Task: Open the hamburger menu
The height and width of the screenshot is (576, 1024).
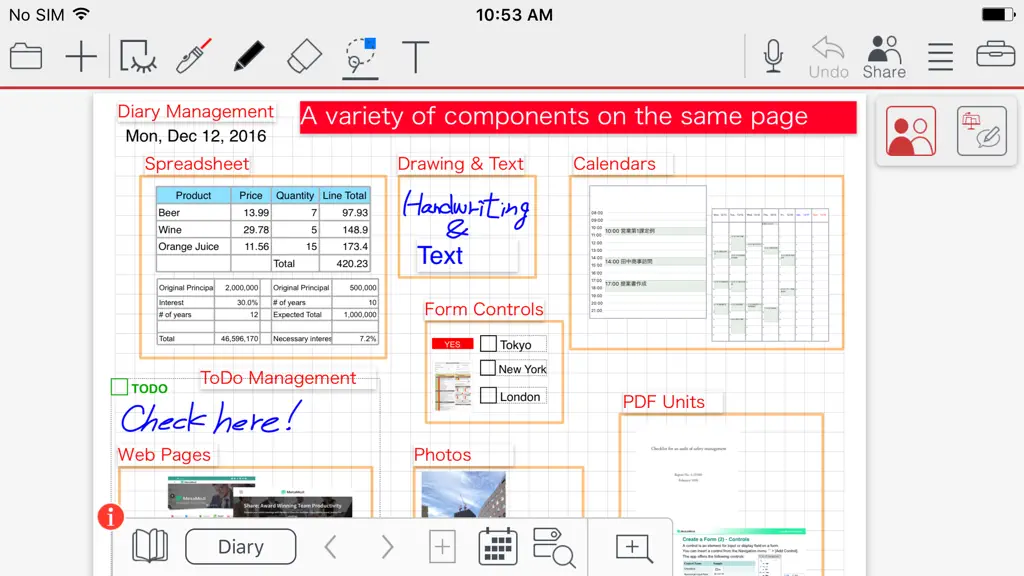Action: (940, 56)
